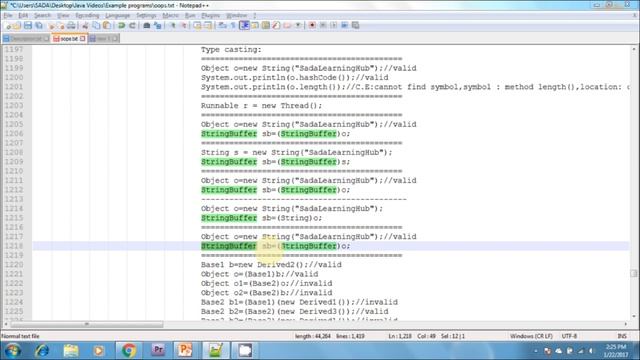Click 'Base1 b=new Derived2();//valid' line

(x=271, y=265)
